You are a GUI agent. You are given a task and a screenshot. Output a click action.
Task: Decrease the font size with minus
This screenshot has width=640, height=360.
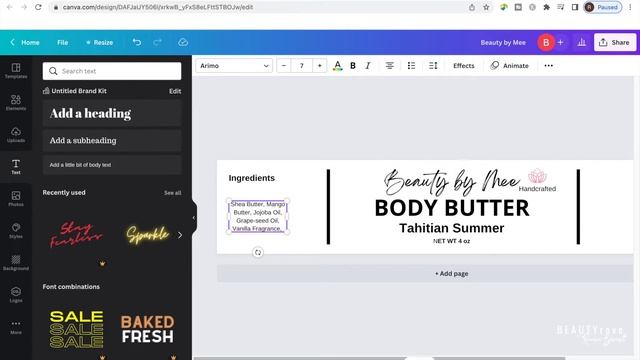[284, 66]
